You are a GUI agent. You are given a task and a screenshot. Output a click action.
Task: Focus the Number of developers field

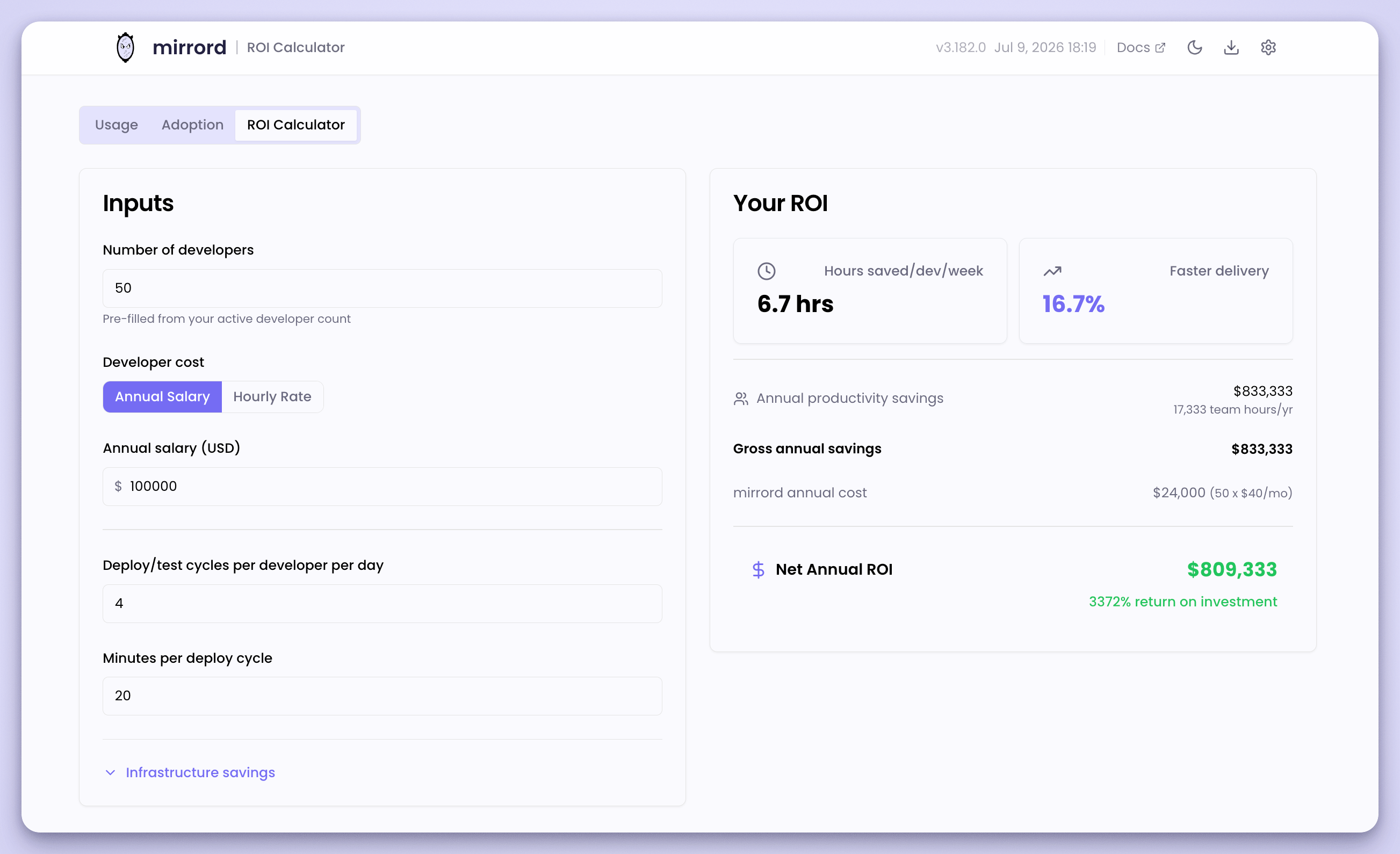click(383, 288)
